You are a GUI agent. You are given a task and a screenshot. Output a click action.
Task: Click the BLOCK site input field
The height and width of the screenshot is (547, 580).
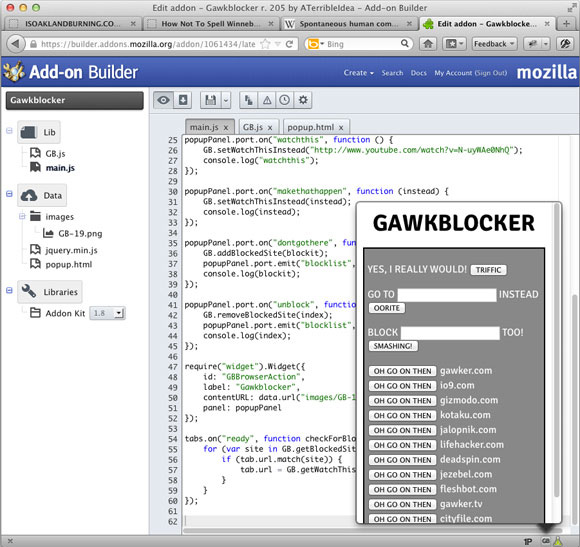[x=450, y=333]
